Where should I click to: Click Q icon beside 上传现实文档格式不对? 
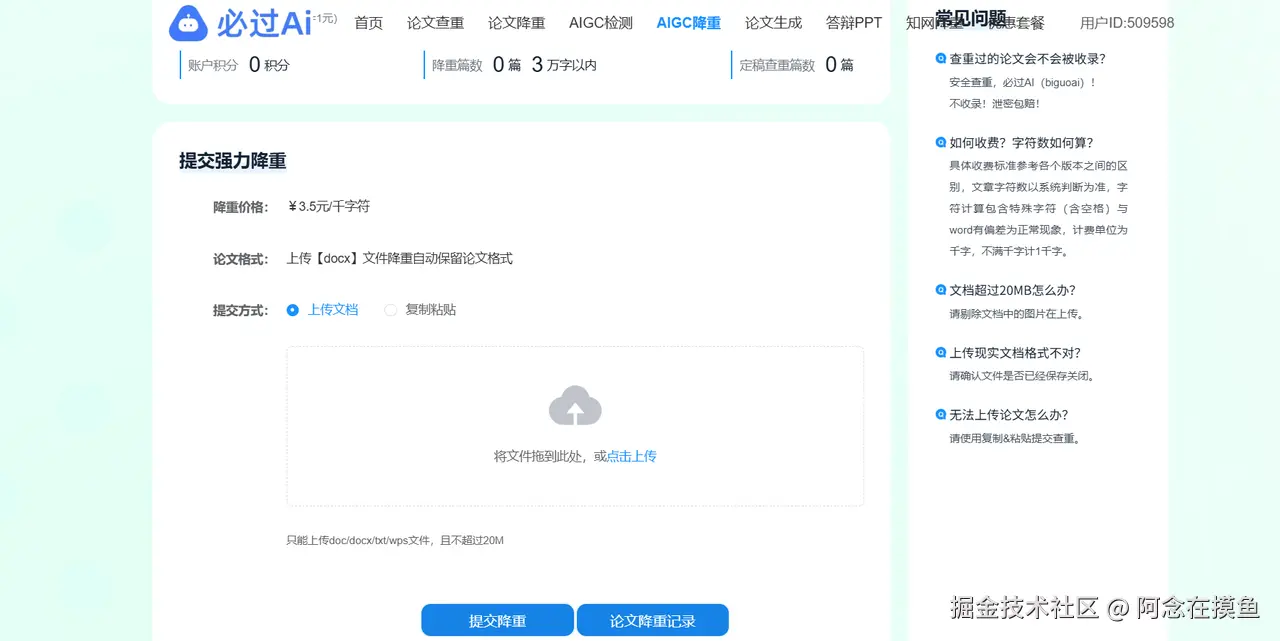pyautogui.click(x=941, y=352)
